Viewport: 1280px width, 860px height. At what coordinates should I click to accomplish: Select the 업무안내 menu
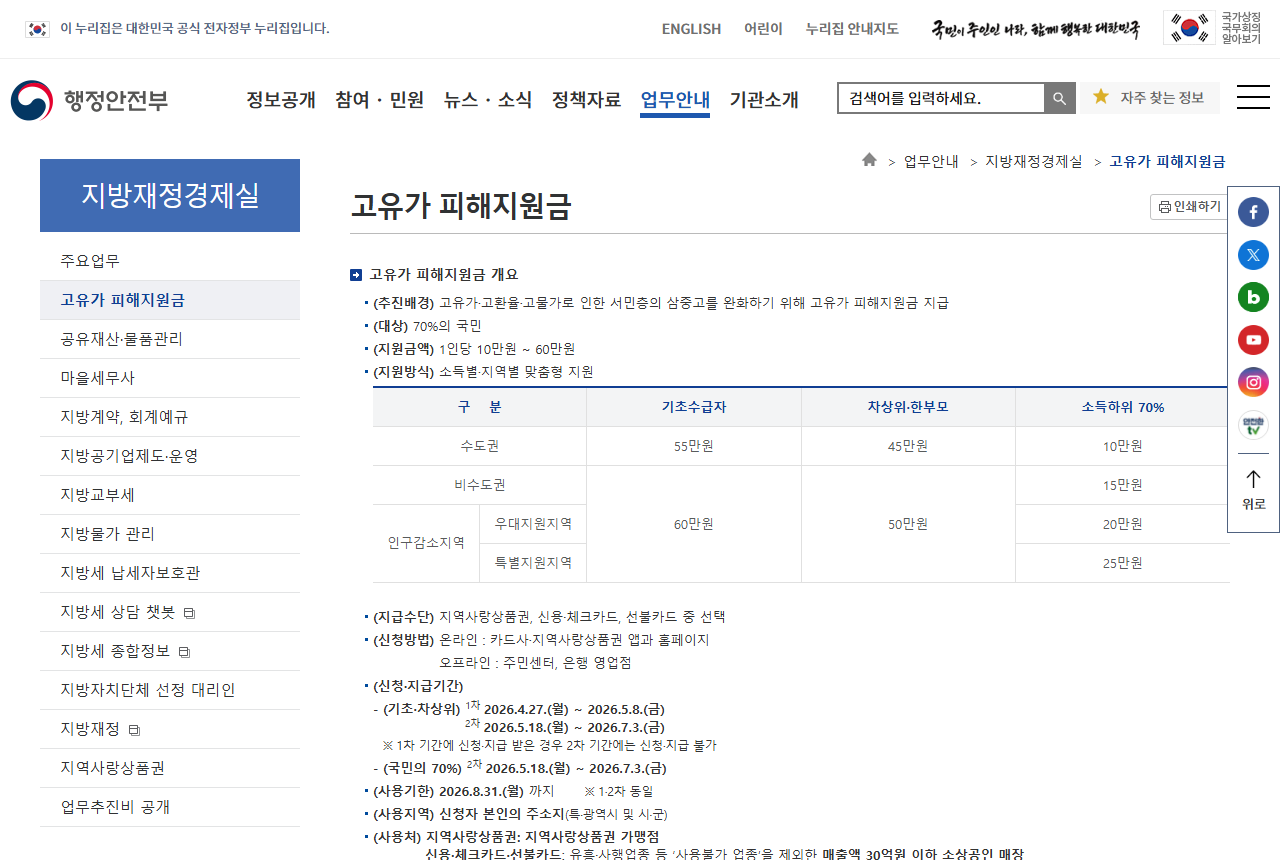675,100
